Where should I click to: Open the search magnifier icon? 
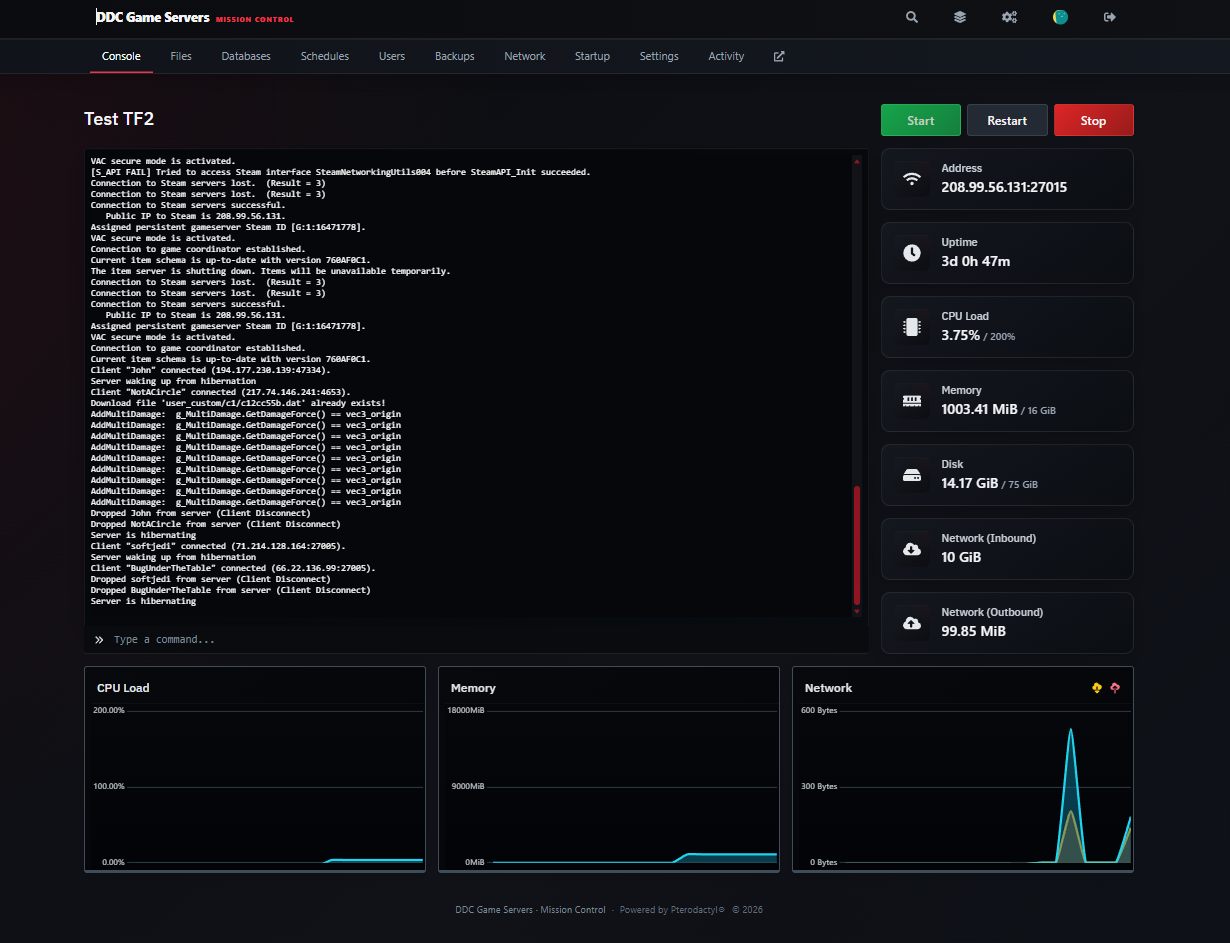[912, 17]
